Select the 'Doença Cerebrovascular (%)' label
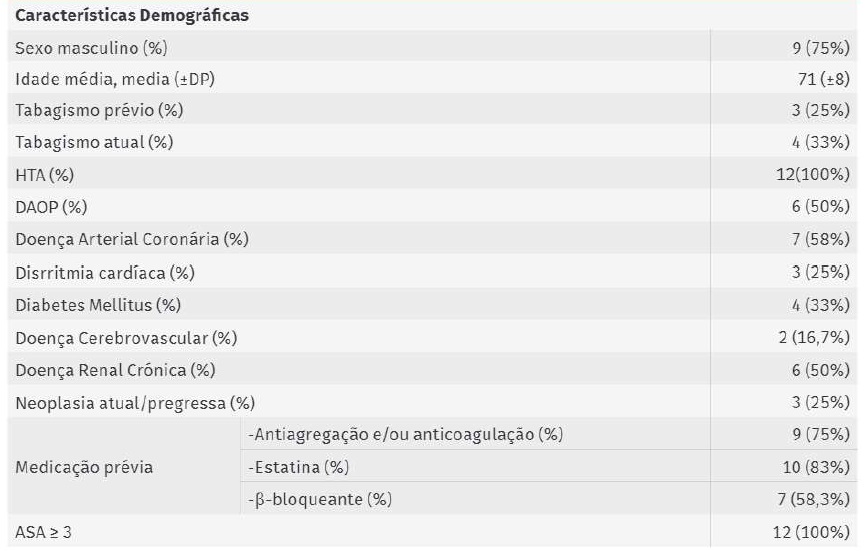The height and width of the screenshot is (551, 866). pyautogui.click(x=126, y=338)
